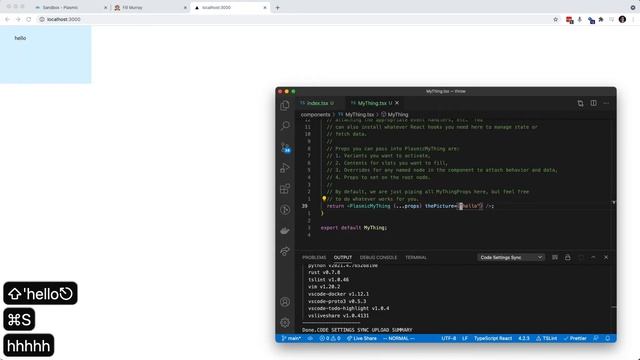The height and width of the screenshot is (360, 640).
Task: Change TypeScript React language mode
Action: point(493,338)
